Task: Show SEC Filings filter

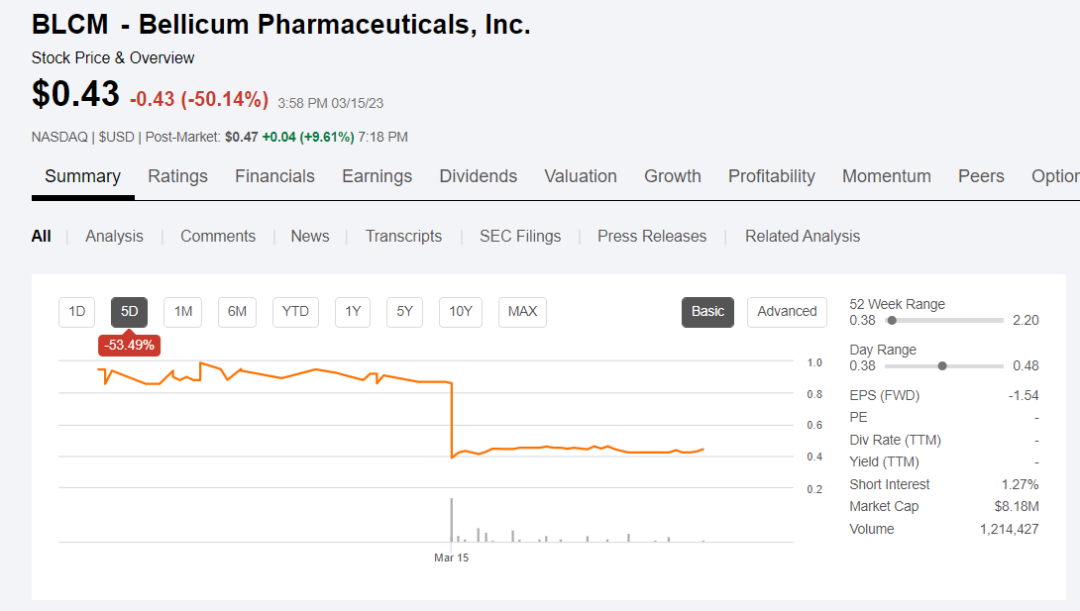Action: click(x=520, y=236)
